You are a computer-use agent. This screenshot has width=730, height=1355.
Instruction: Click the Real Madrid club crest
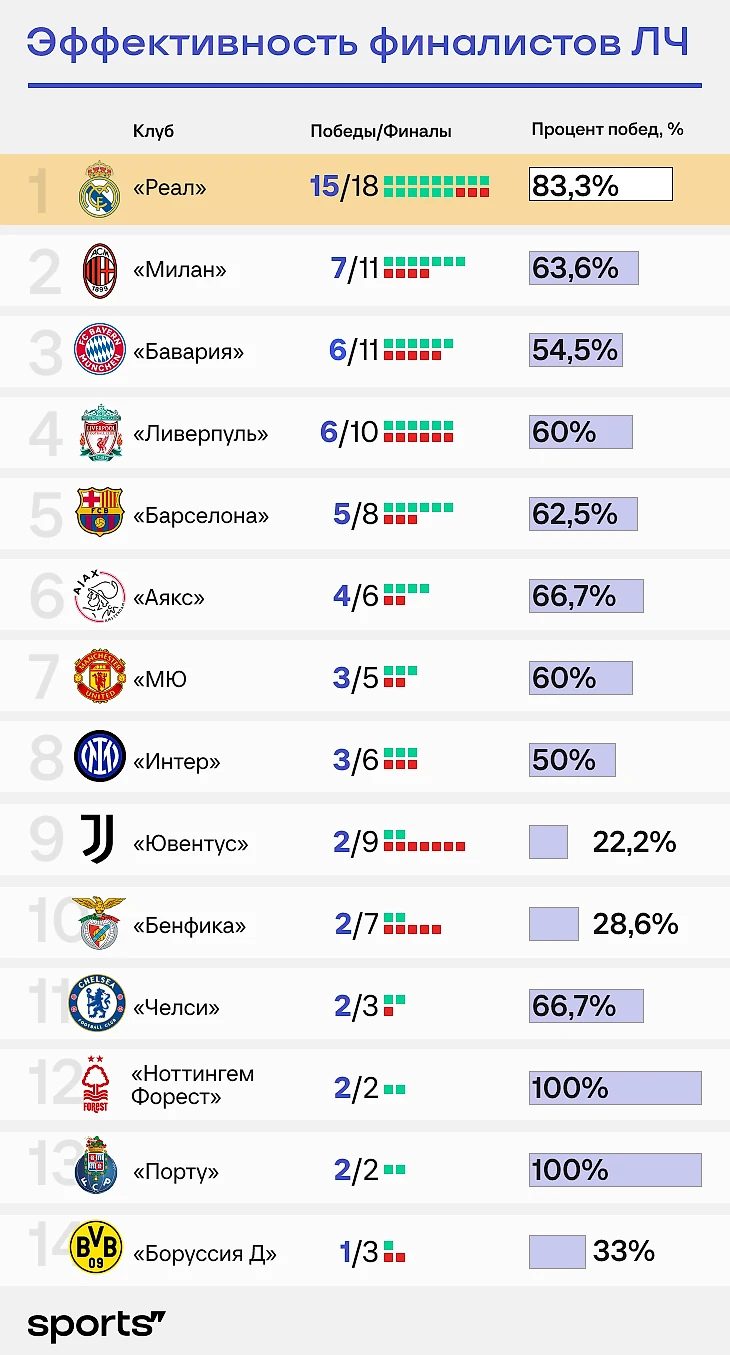[x=100, y=188]
